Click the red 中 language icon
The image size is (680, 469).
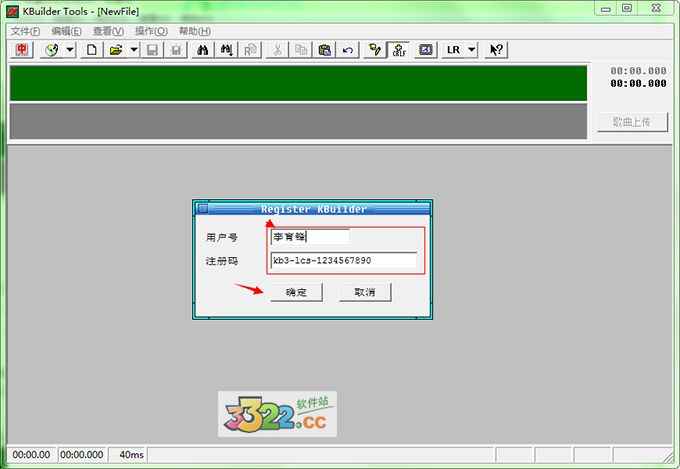point(22,50)
